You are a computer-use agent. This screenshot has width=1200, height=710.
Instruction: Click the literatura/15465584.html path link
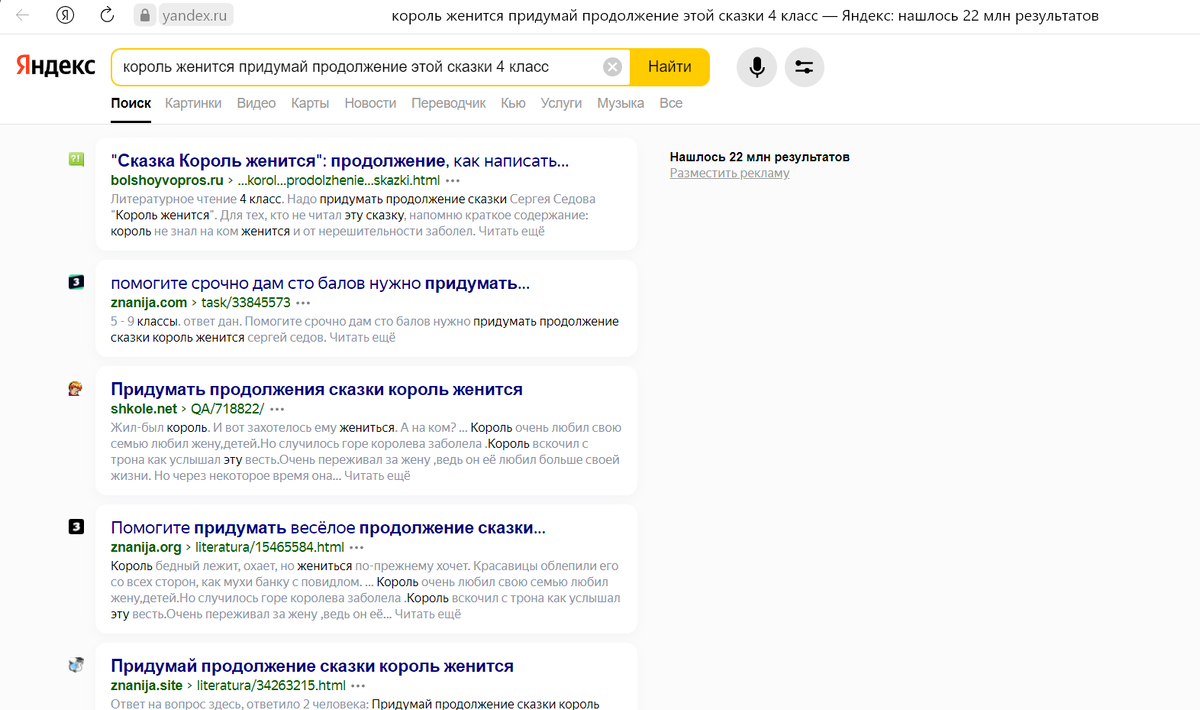click(269, 548)
